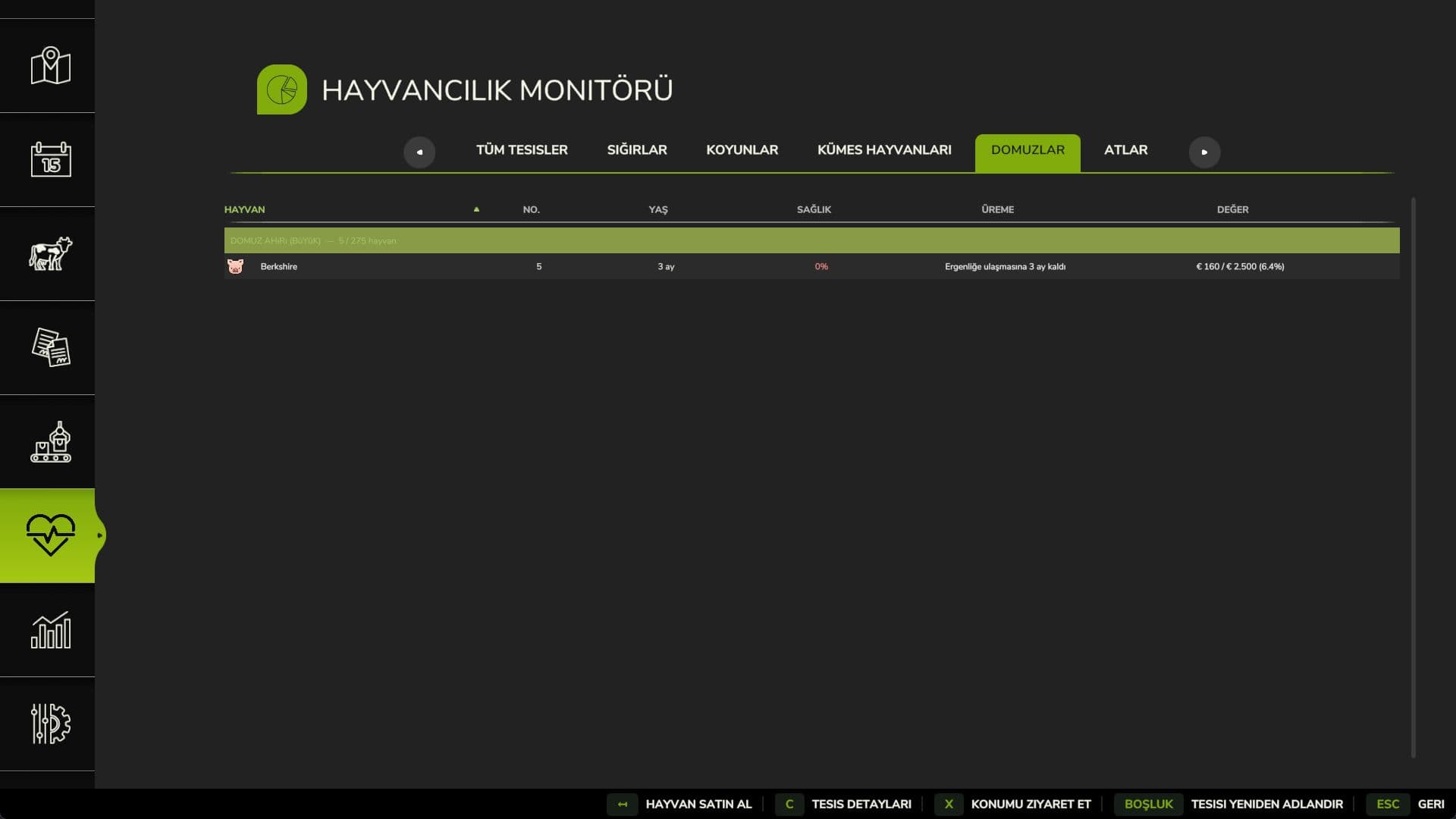Click the green pie chart header icon

tap(282, 89)
